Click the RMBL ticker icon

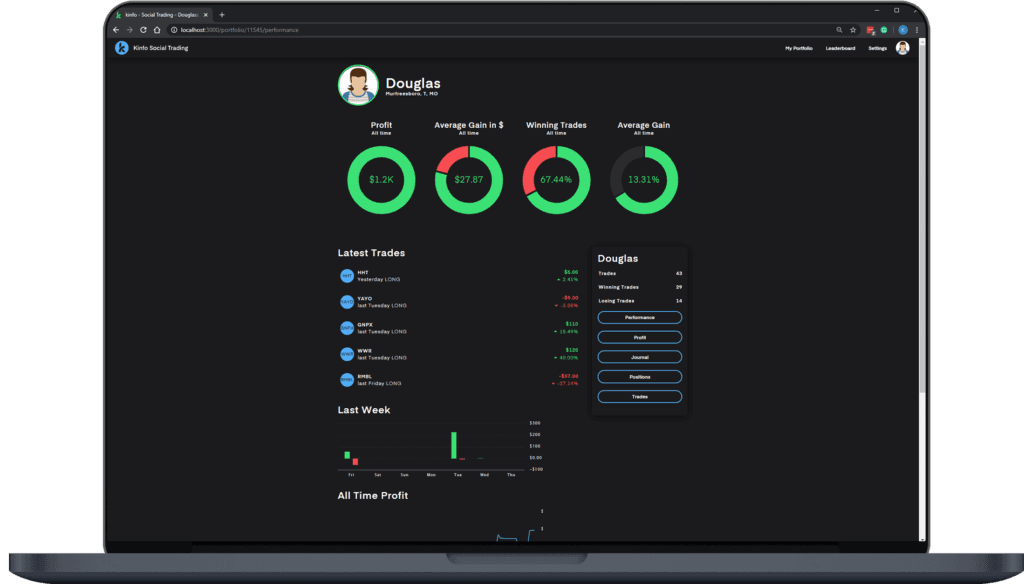[x=347, y=380]
